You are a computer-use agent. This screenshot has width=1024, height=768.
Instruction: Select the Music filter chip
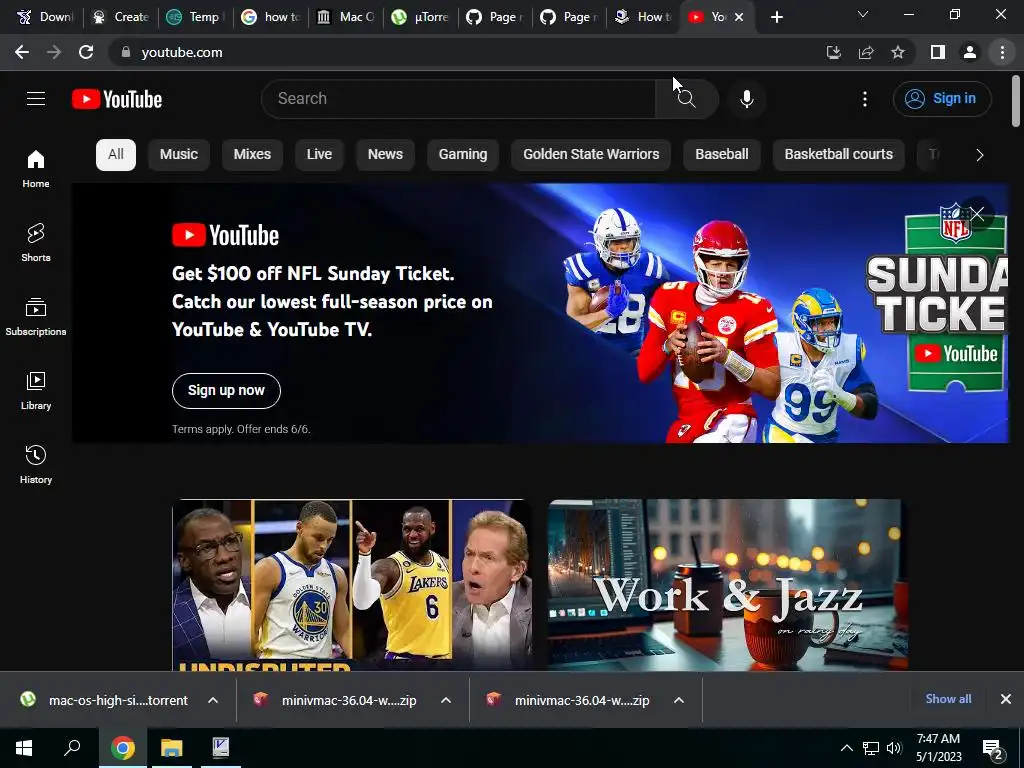tap(179, 155)
